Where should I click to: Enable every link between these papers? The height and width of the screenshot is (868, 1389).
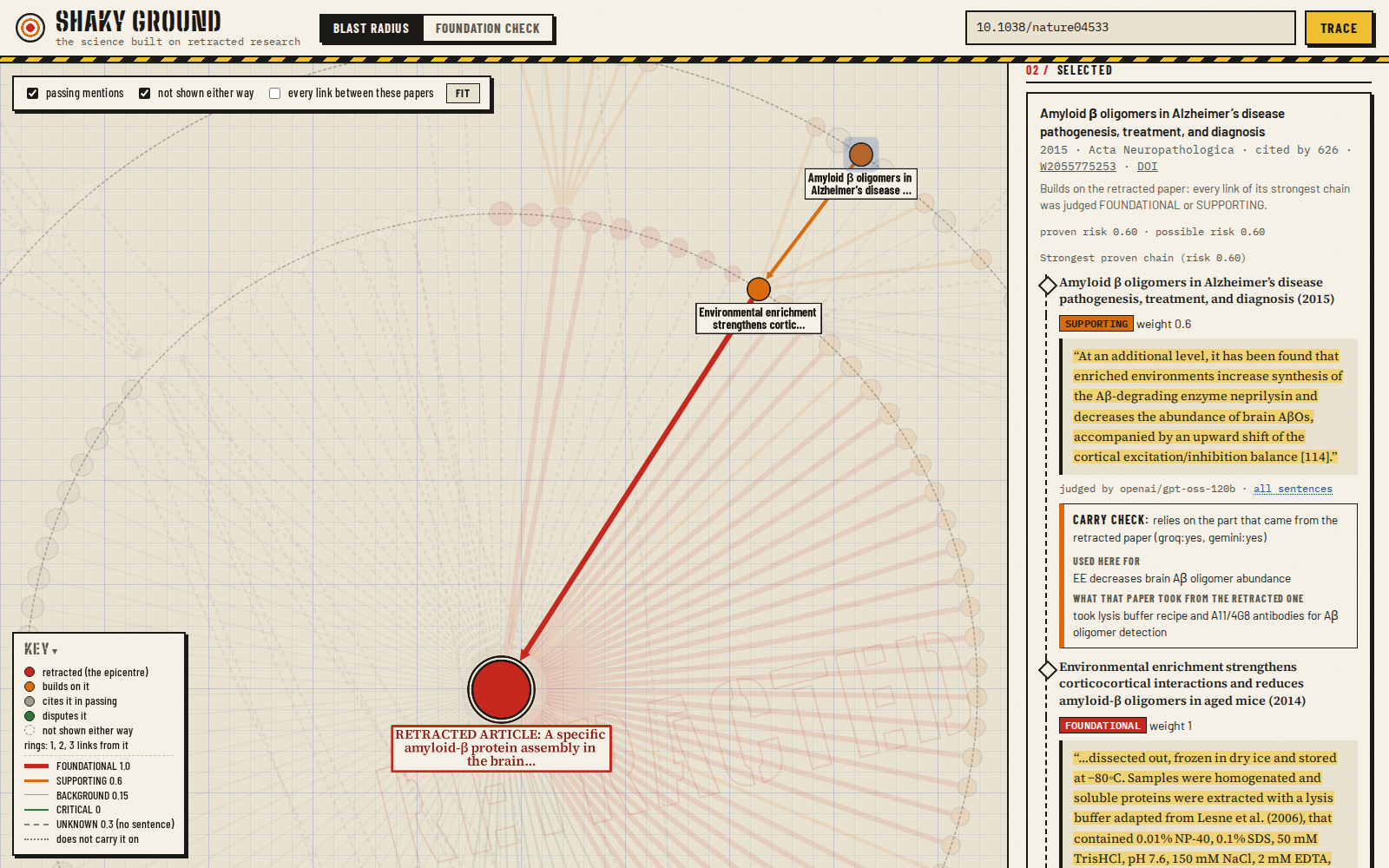(x=275, y=94)
